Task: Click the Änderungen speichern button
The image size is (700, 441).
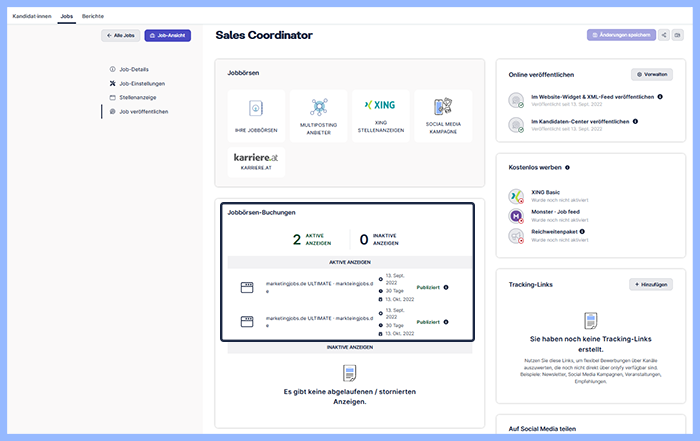Action: point(621,35)
